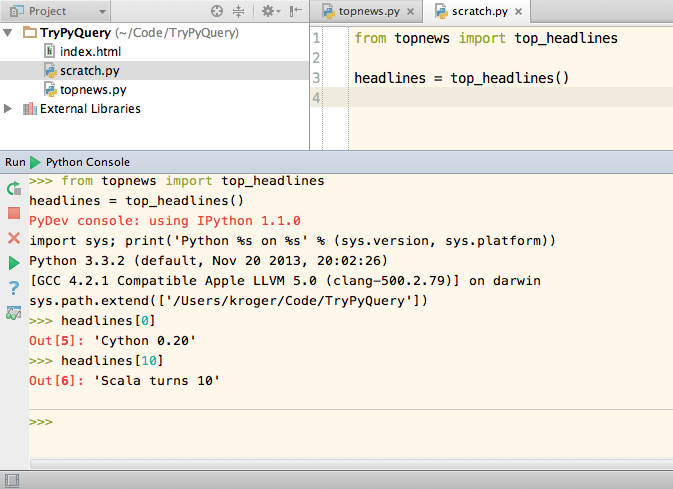Click the sys.path.extend console line

point(229,301)
